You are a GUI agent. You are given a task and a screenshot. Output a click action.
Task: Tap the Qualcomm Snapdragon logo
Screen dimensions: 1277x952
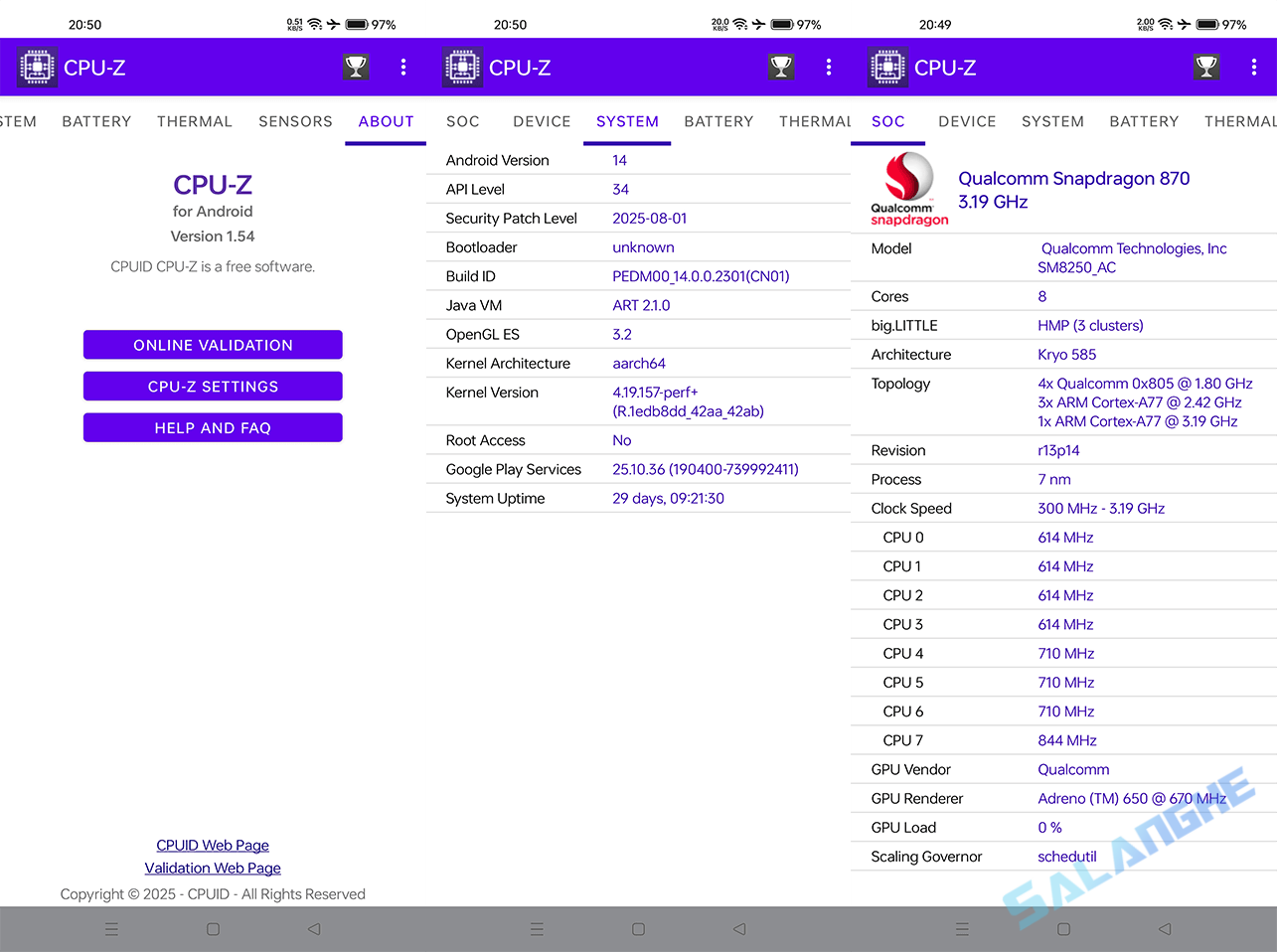pyautogui.click(x=907, y=189)
